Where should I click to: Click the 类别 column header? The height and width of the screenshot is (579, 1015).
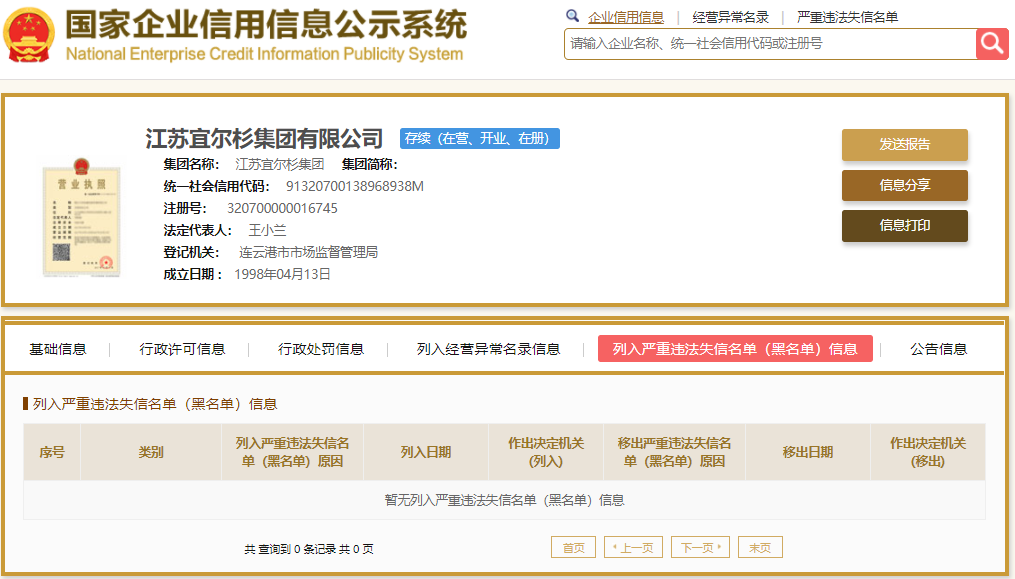click(x=151, y=452)
